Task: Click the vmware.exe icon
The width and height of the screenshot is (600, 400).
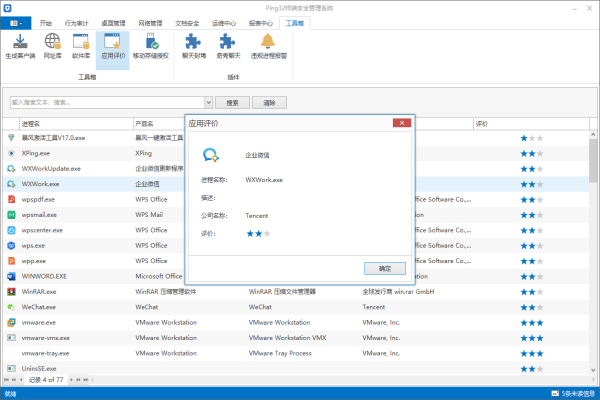Action: tap(11, 322)
